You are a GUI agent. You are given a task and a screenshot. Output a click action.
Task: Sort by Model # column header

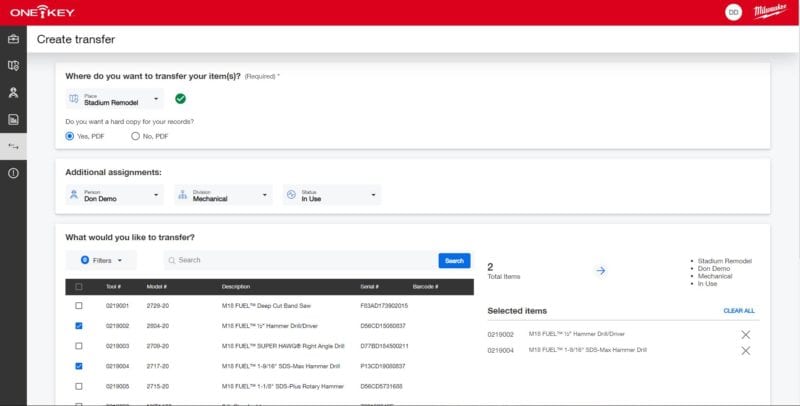[157, 287]
